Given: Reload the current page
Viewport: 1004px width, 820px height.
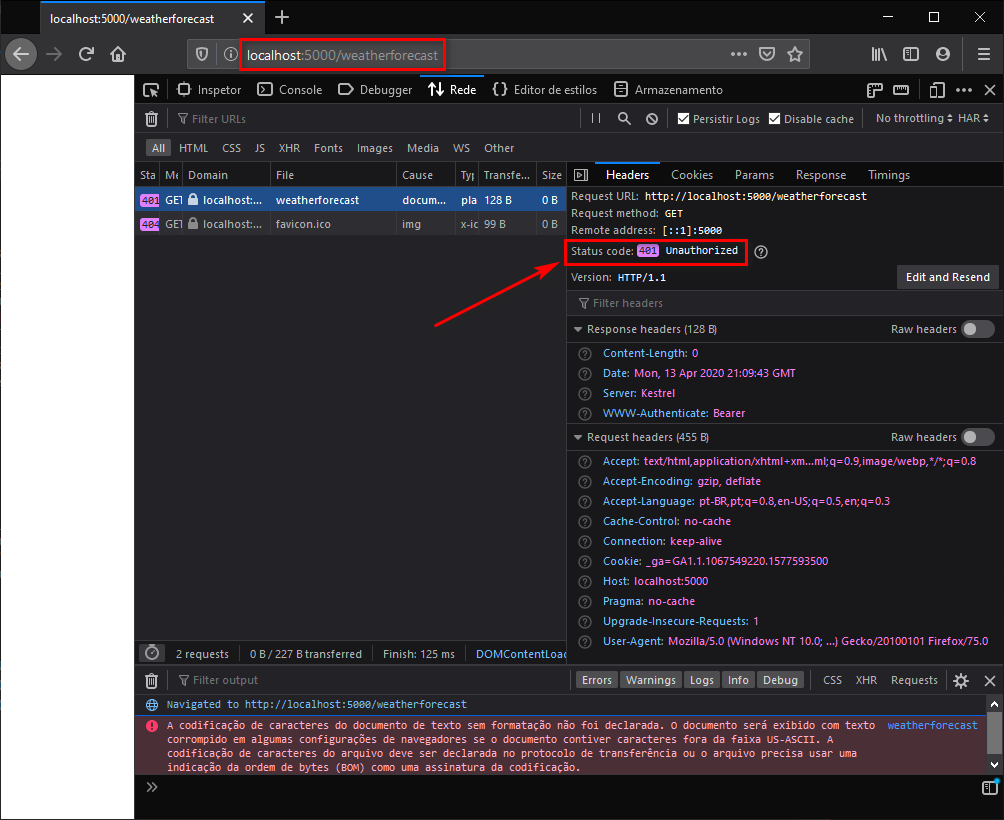Looking at the screenshot, I should point(87,54).
